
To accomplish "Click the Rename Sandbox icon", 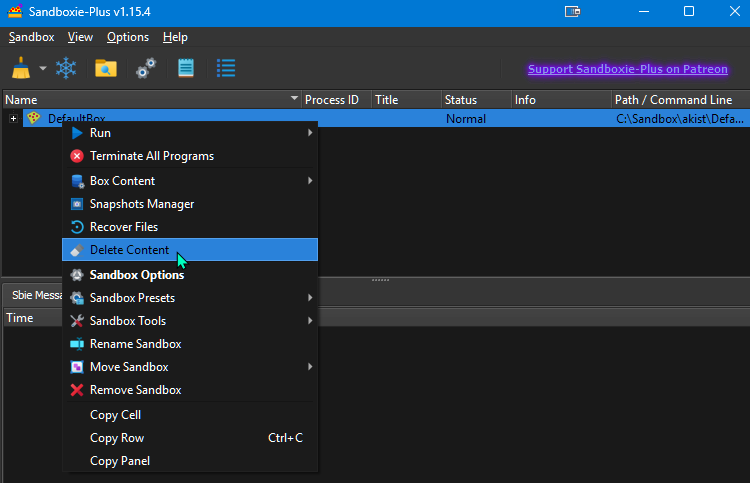I will tap(77, 344).
